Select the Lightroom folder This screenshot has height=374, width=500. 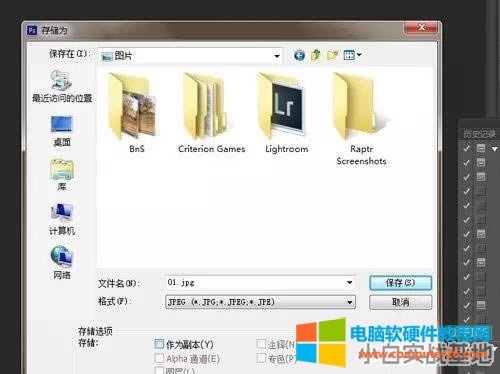coord(286,113)
